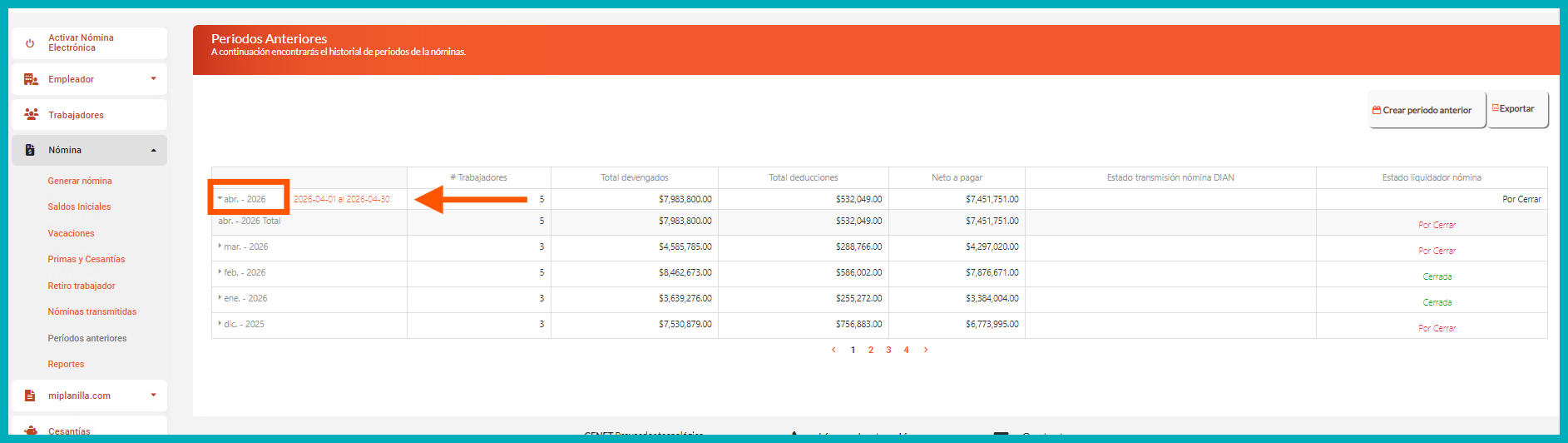
Task: Click Por Cerrar status in dic. - 2025 row
Action: tap(1437, 328)
